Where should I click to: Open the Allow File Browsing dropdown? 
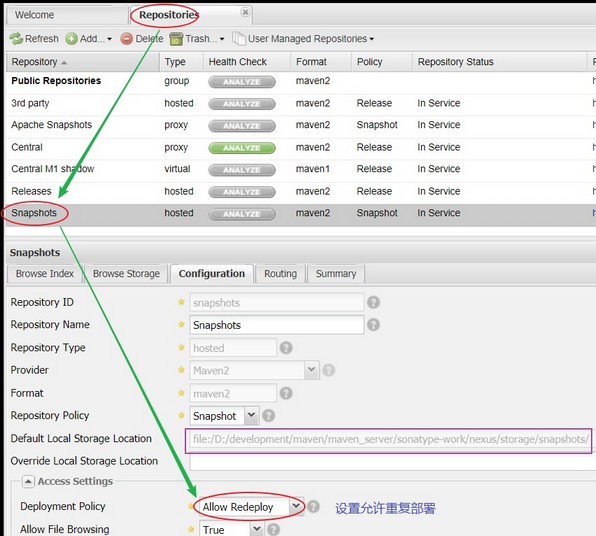point(257,529)
